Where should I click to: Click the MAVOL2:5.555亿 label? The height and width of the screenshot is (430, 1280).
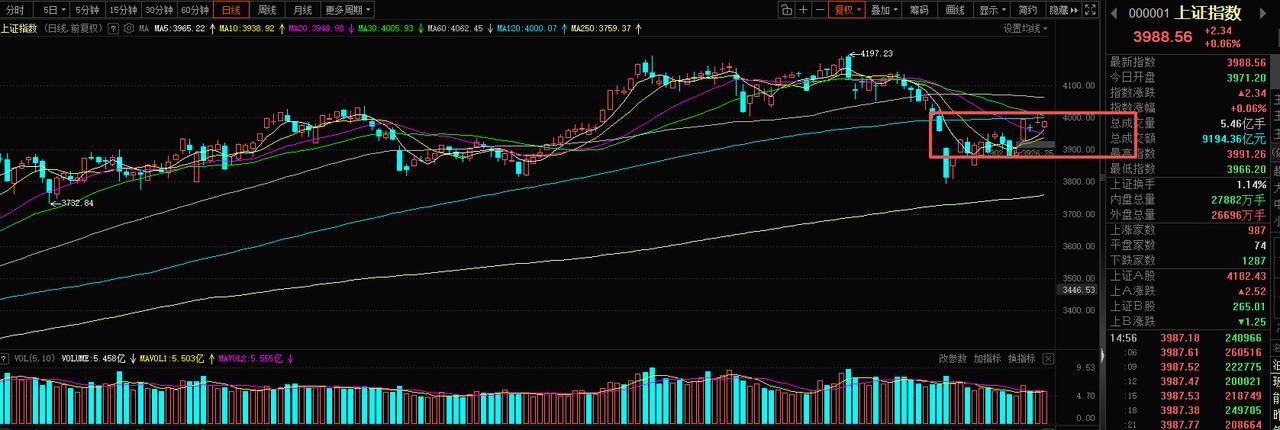250,358
